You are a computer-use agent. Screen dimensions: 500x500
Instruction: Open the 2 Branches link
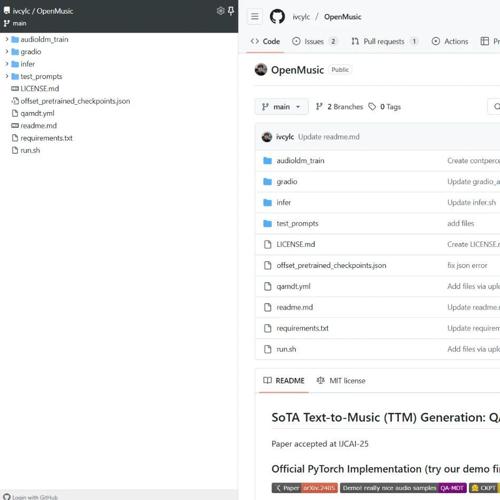(339, 107)
